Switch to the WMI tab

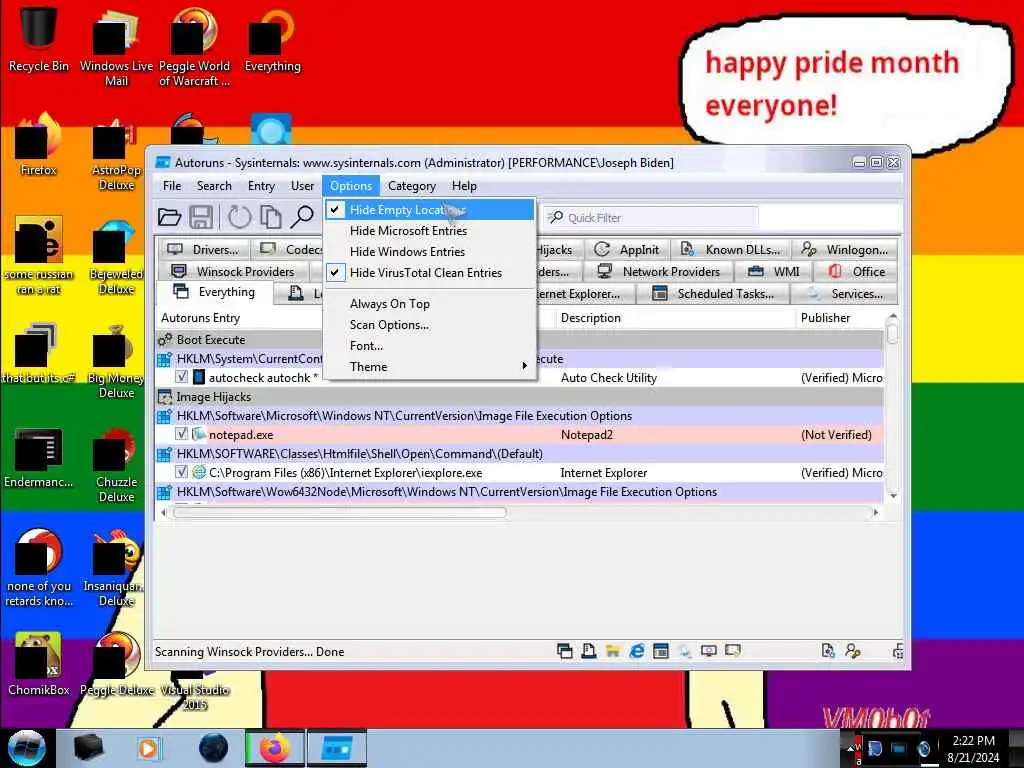(774, 272)
